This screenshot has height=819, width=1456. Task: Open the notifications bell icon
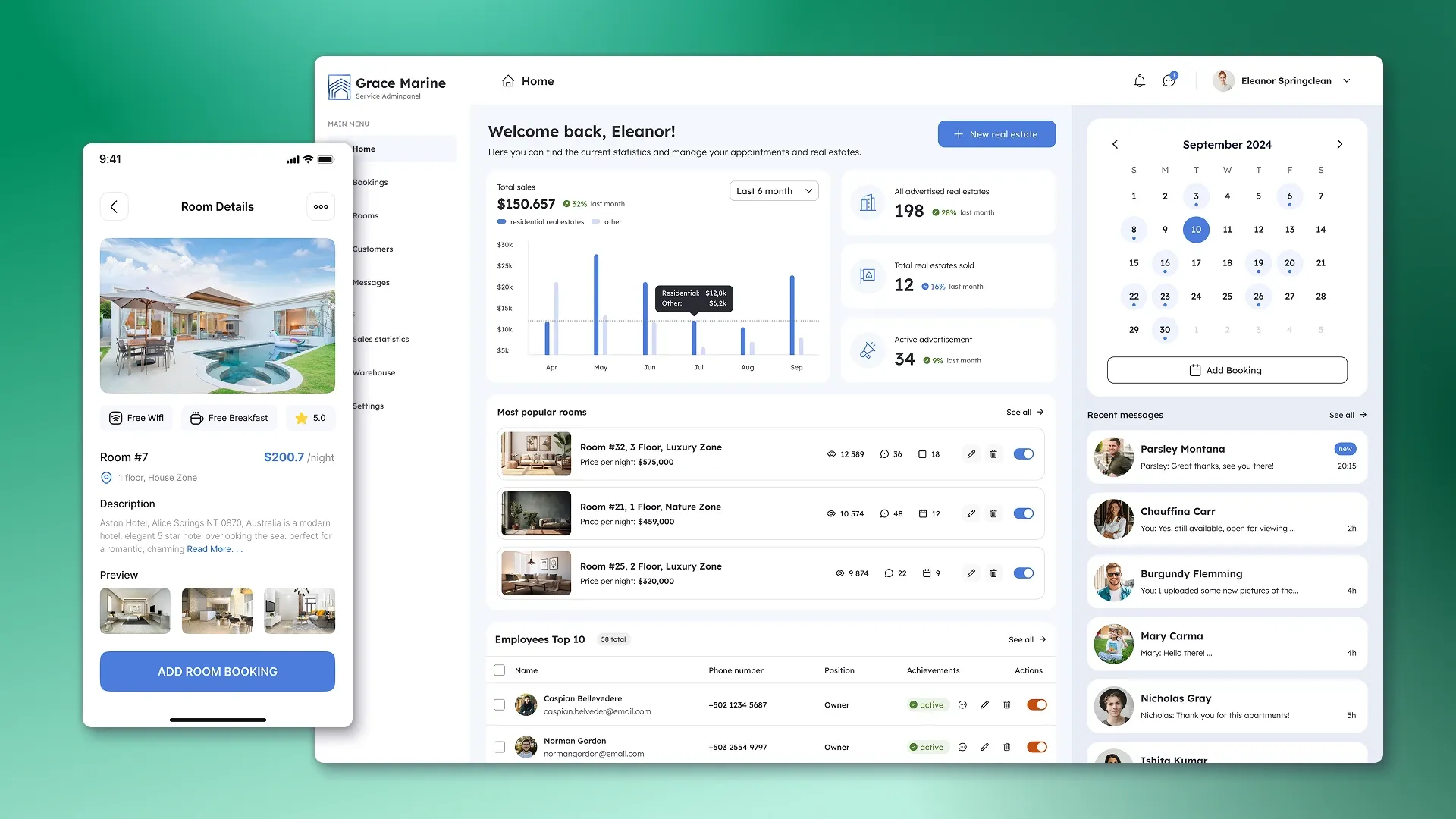click(x=1139, y=81)
